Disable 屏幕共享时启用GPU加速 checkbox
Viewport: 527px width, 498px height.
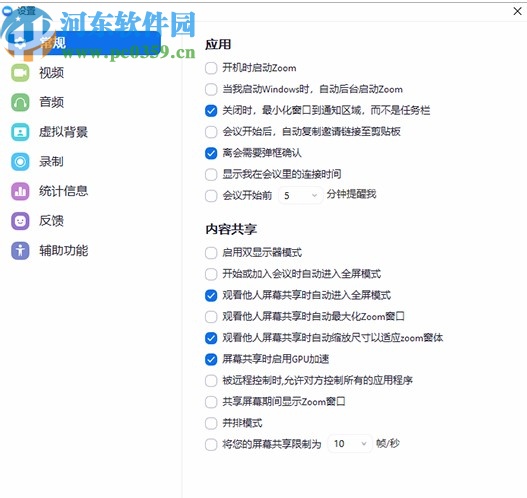211,359
